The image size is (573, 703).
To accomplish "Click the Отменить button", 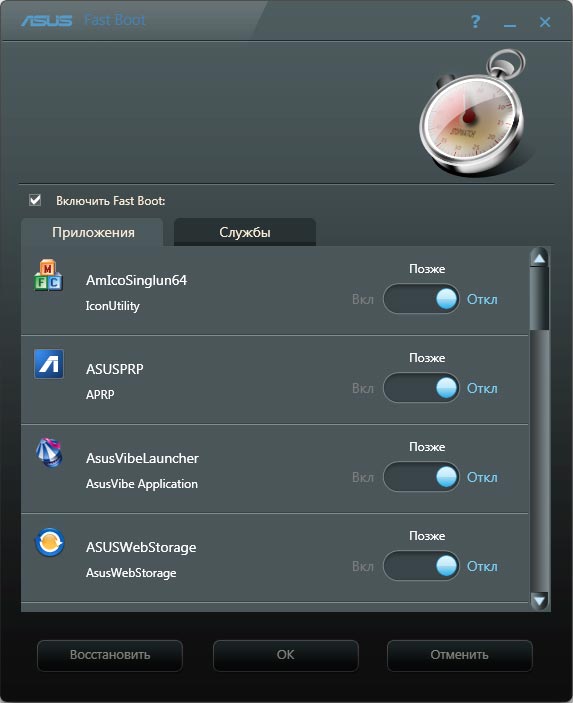I will (460, 655).
